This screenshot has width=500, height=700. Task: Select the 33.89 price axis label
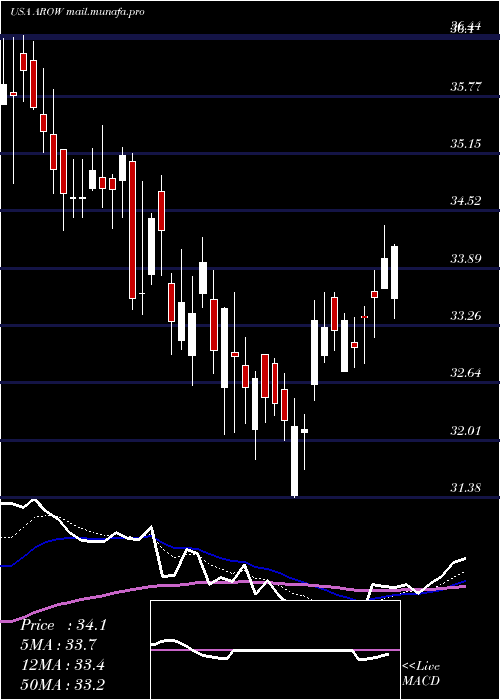[466, 258]
